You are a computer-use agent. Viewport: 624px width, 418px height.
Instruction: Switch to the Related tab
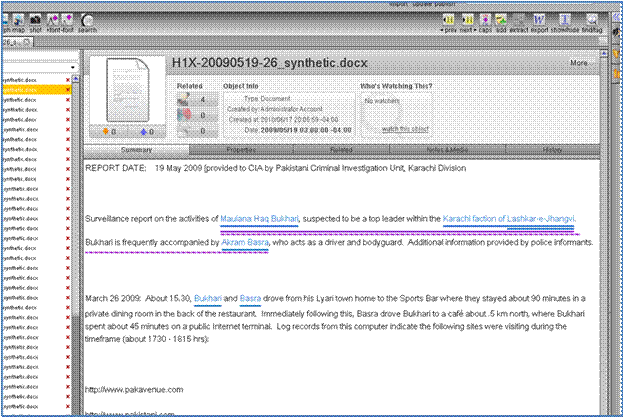(x=341, y=150)
